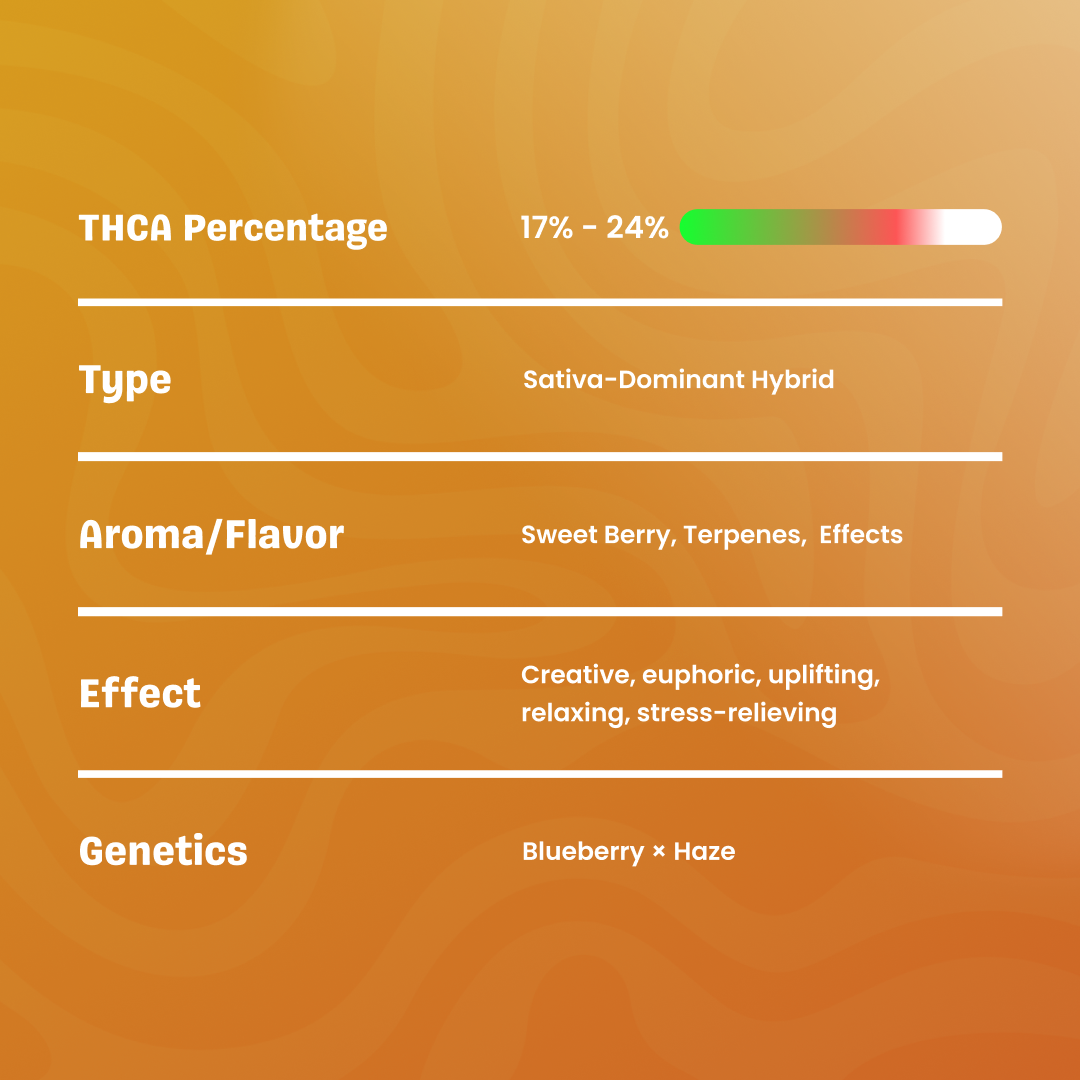Select the 17% - 24% percentage text
The height and width of the screenshot is (1080, 1080).
(594, 227)
